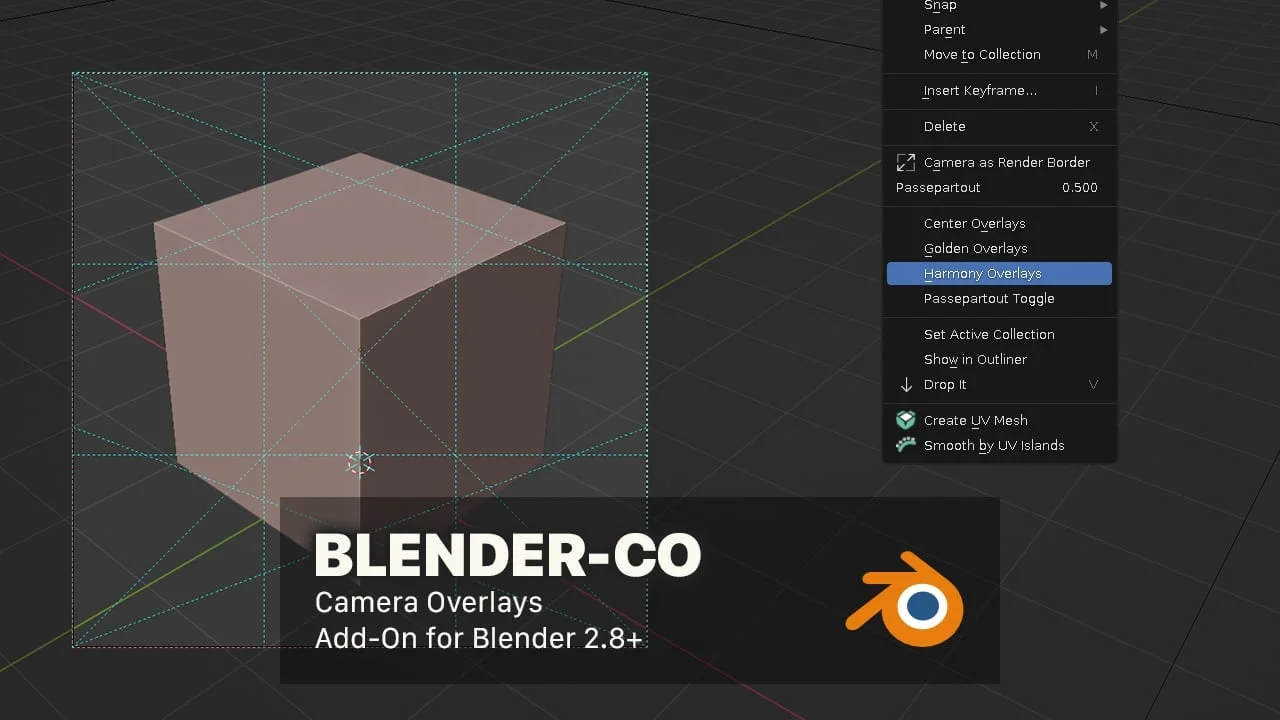Click the Camera as Render Border icon
This screenshot has width=1280, height=720.
coord(906,162)
